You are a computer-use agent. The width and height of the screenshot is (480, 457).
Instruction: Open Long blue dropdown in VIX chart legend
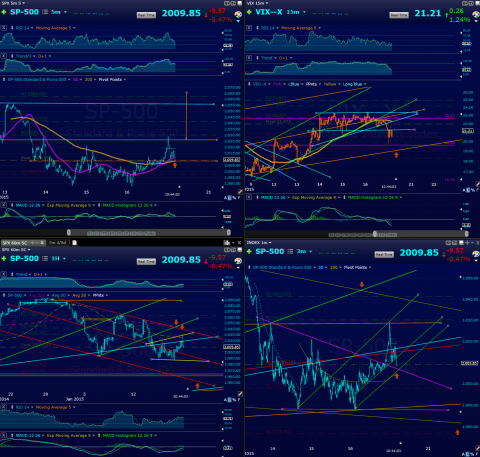(365, 84)
